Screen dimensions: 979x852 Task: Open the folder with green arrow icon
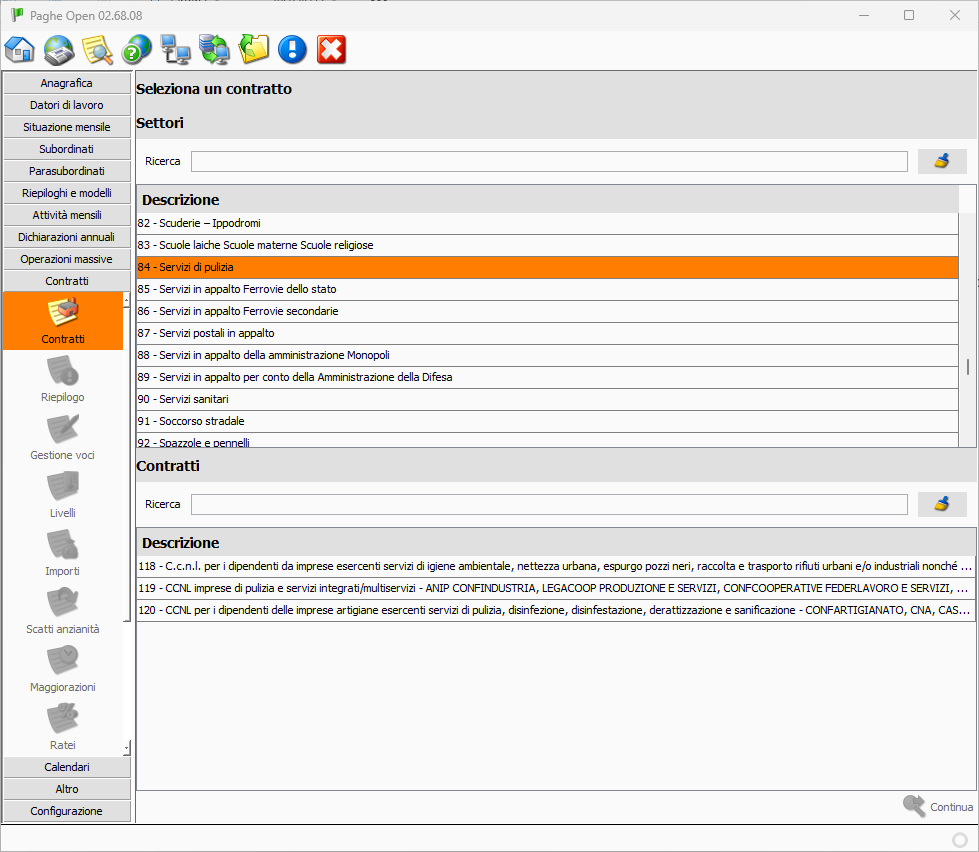coord(254,49)
